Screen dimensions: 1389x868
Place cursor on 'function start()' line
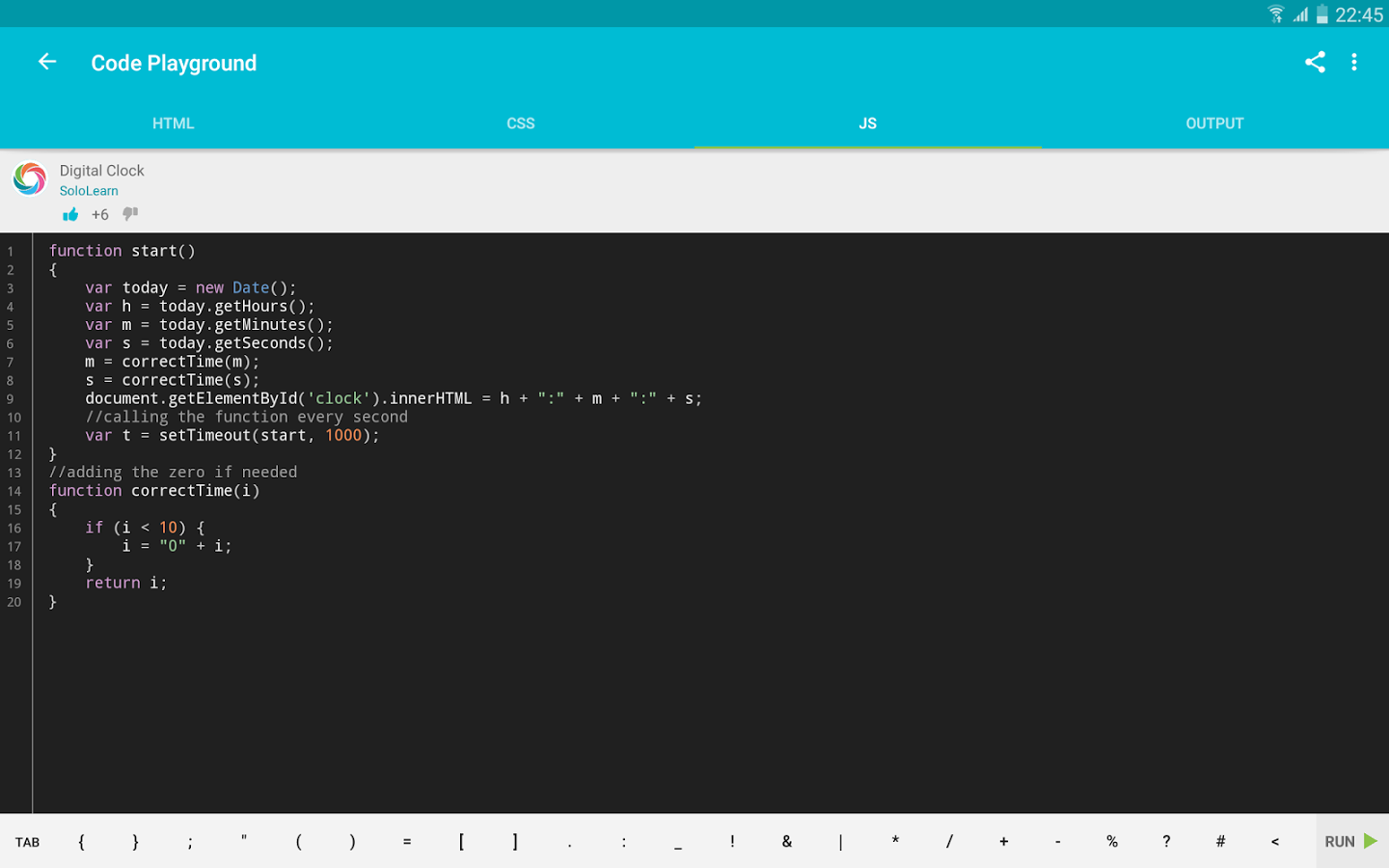(x=123, y=251)
